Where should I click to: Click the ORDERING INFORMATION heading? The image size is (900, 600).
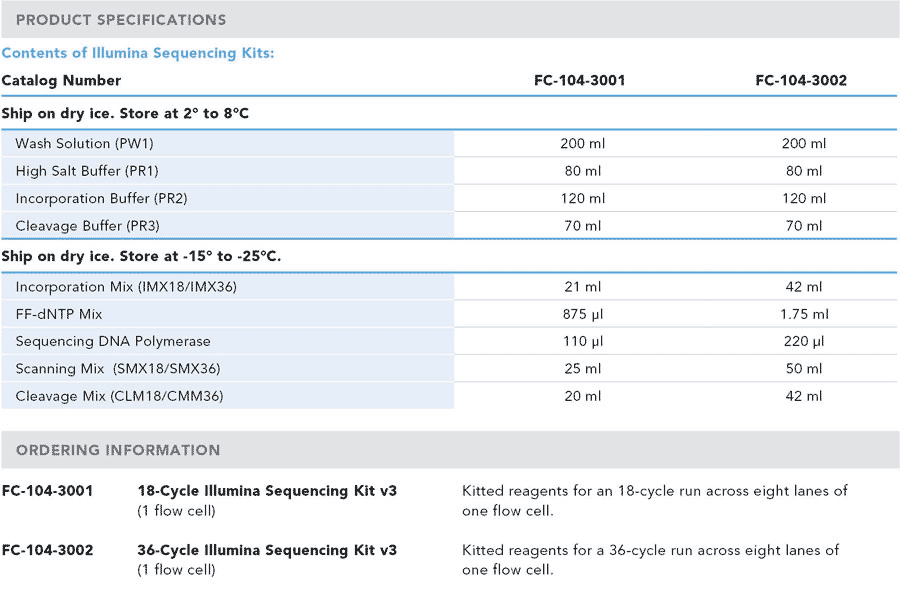pos(118,450)
